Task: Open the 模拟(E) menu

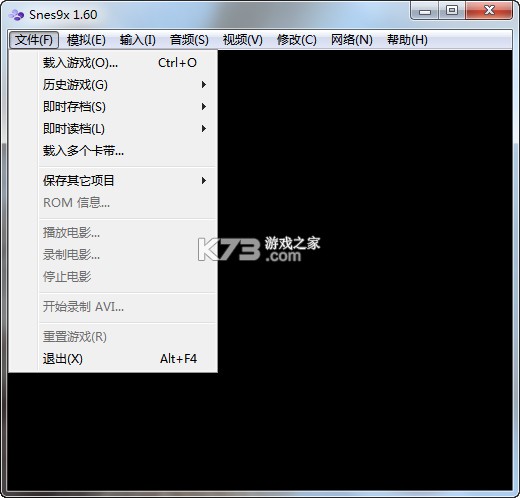Action: (x=86, y=40)
